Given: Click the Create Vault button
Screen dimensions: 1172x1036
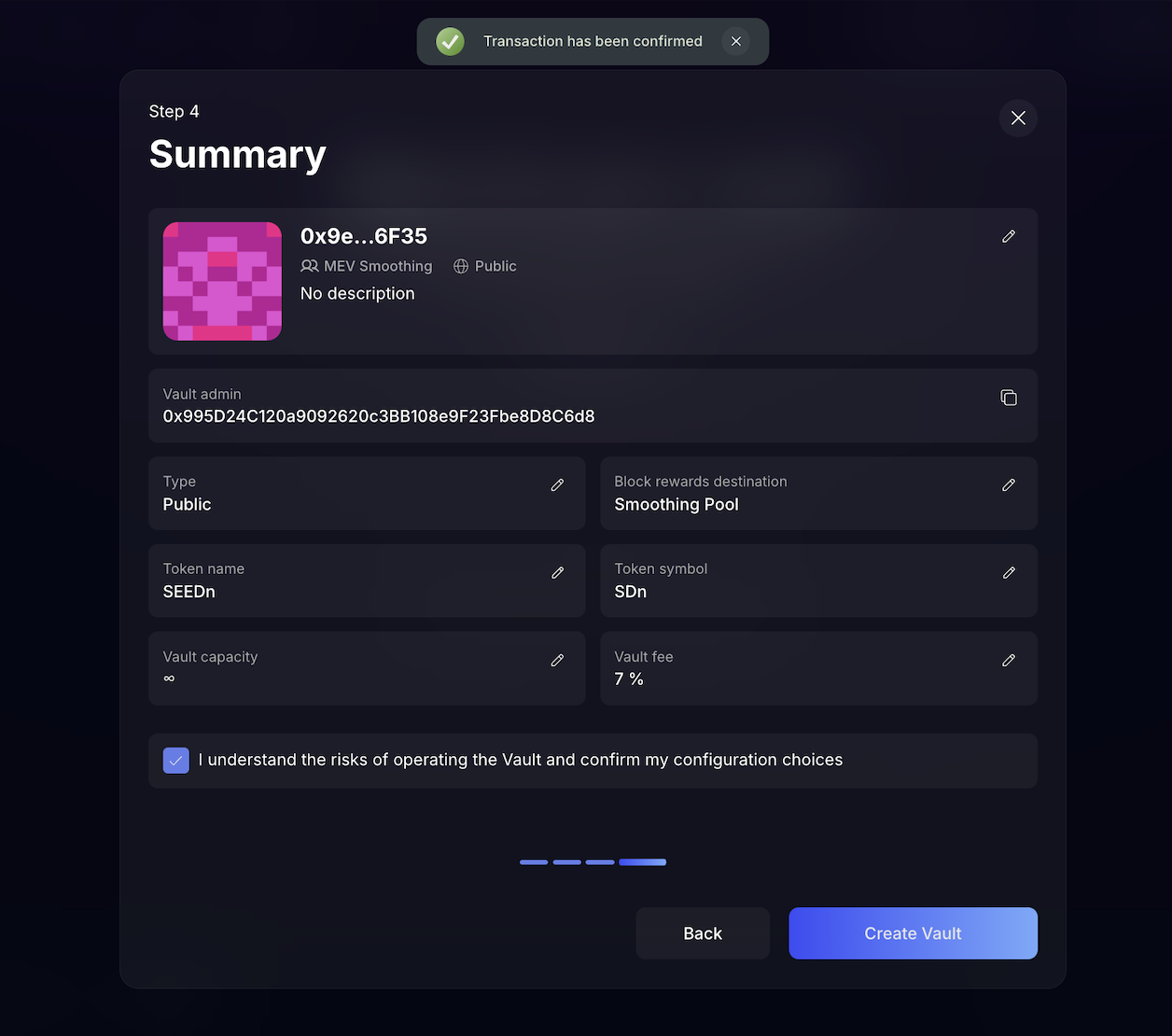Looking at the screenshot, I should pos(913,933).
